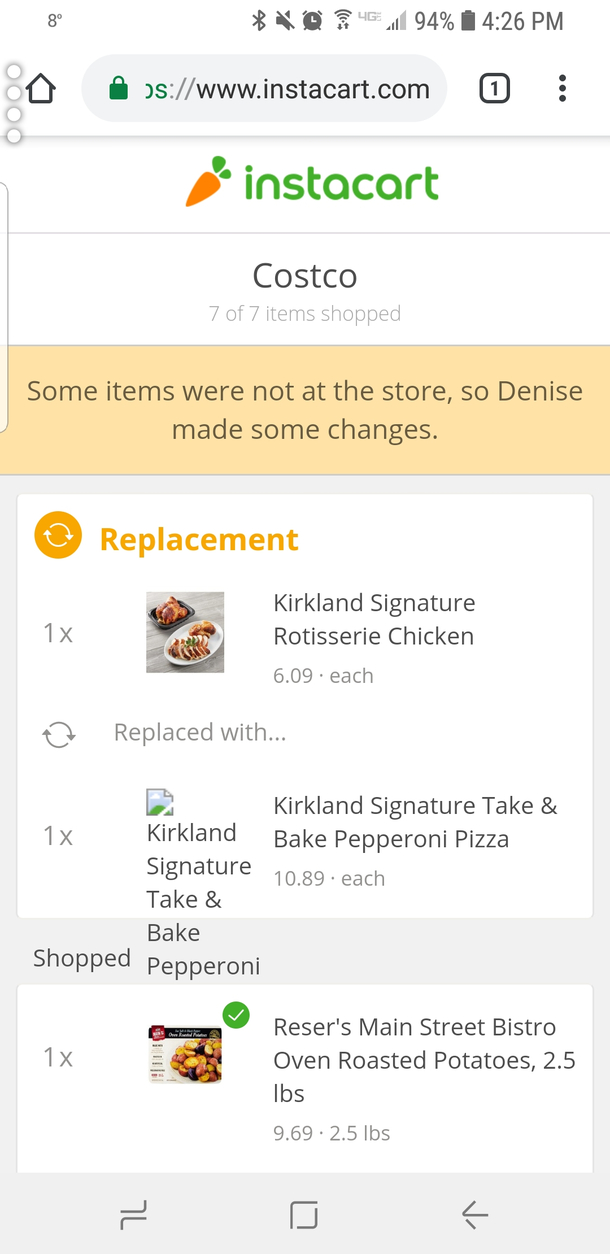Click the orange Replacement sync icon
The width and height of the screenshot is (610, 1254).
tap(58, 535)
